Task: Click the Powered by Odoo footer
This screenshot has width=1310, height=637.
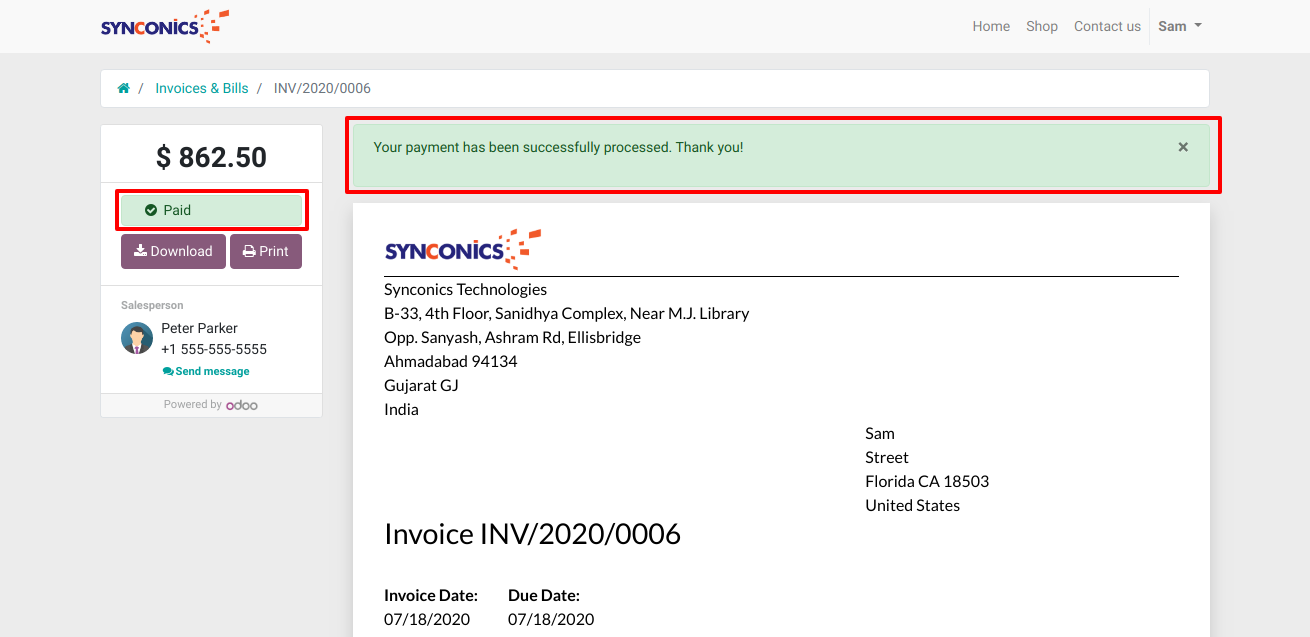Action: 211,405
